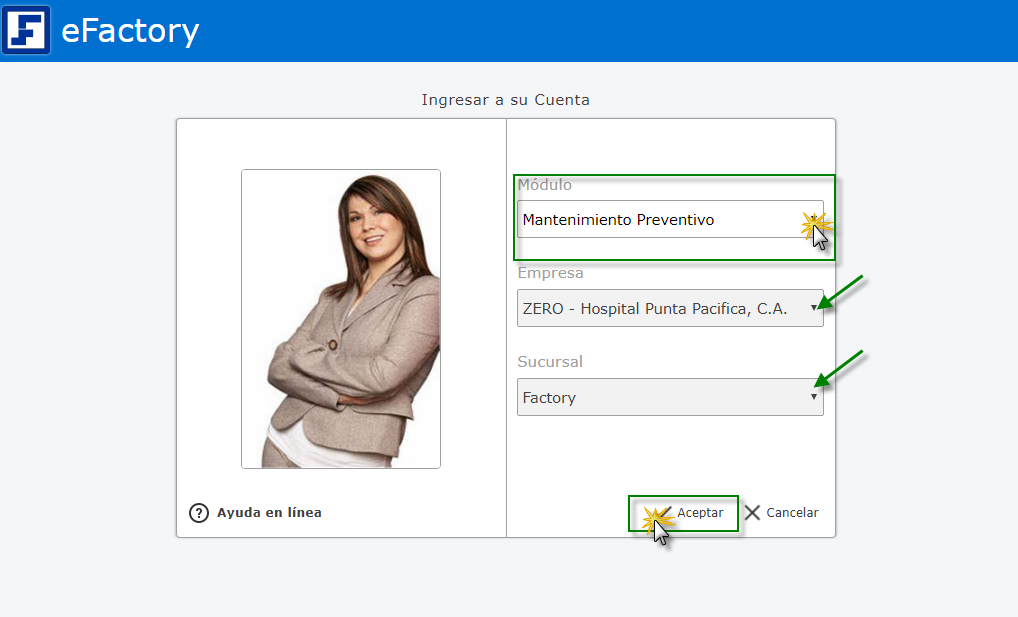Expand the Empresa dropdown arrow

pos(813,309)
